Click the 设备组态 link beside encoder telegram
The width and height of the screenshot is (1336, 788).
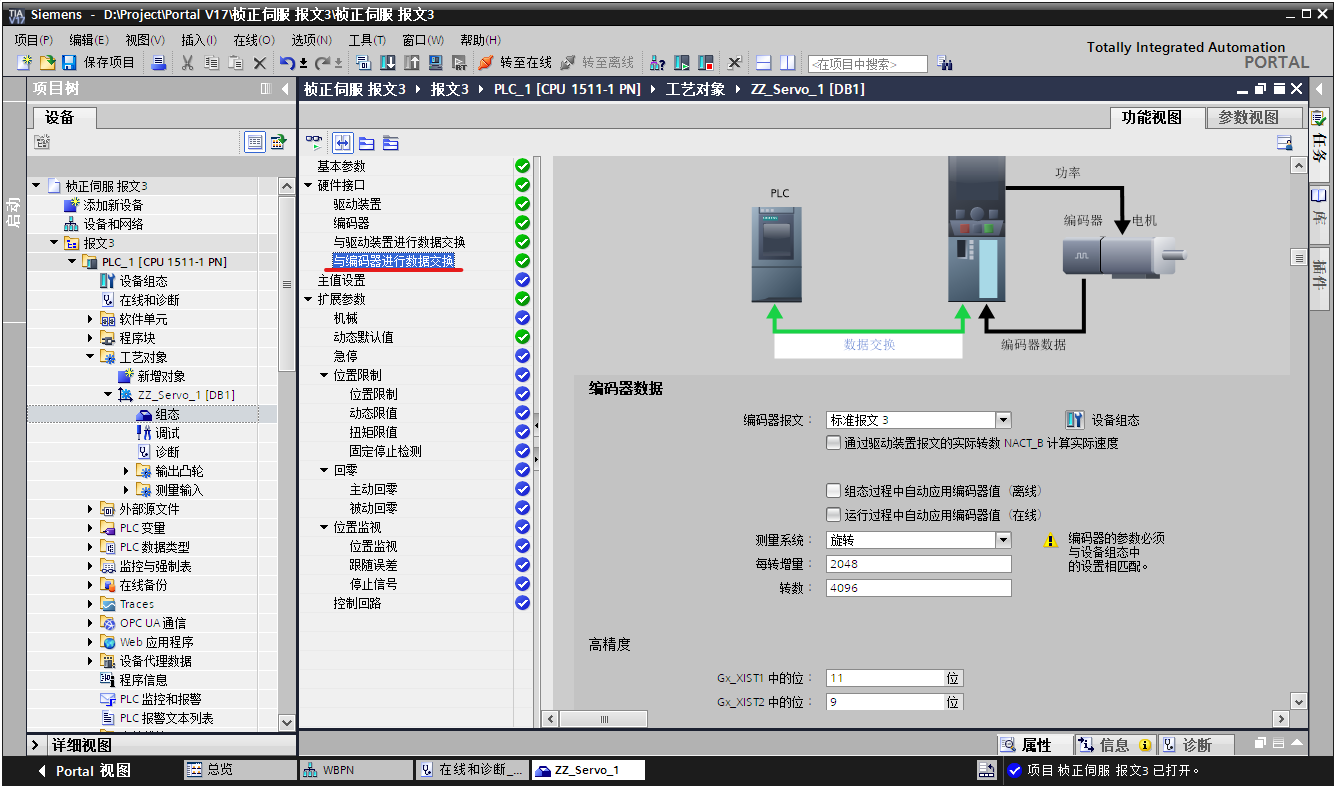(x=1103, y=420)
